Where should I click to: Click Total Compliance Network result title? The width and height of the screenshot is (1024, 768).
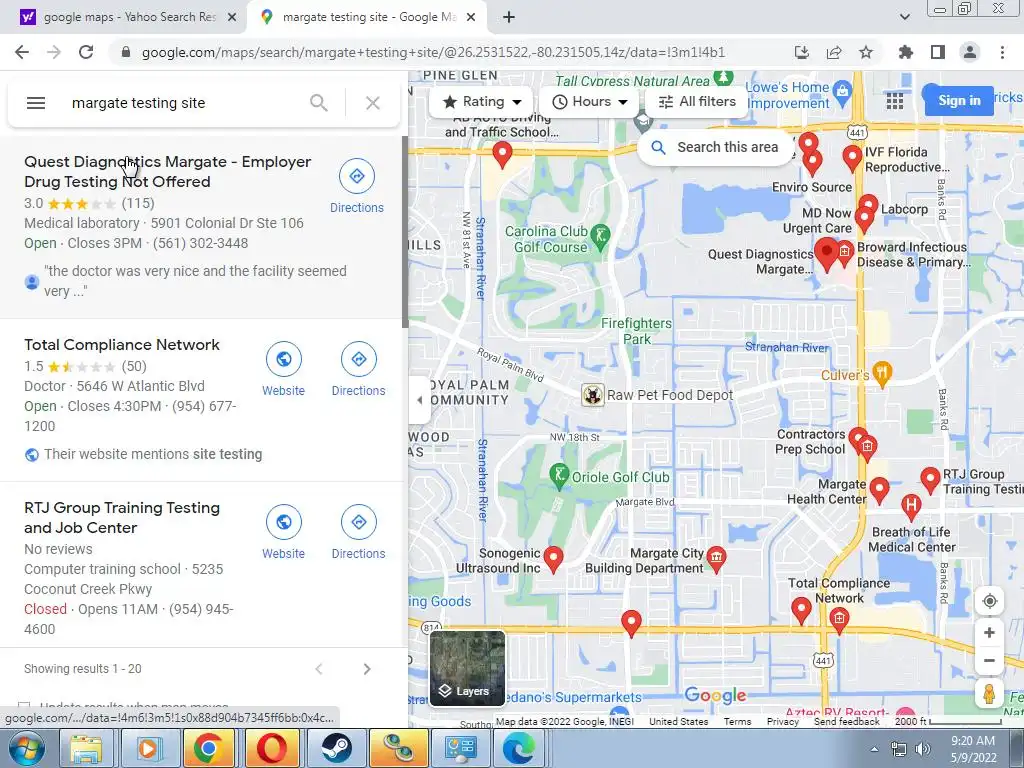click(121, 345)
